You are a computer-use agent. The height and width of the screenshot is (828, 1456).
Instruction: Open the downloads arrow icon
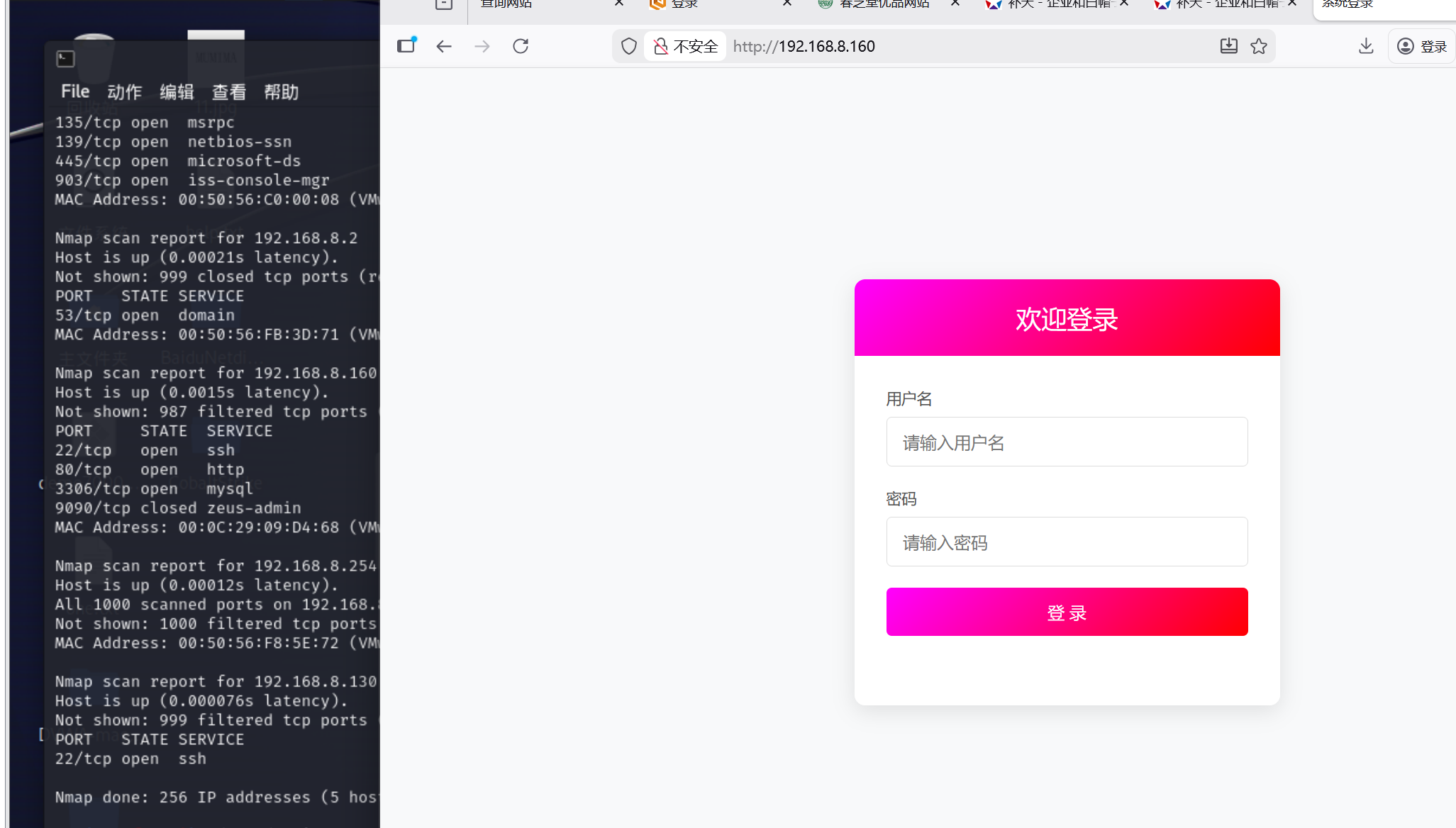click(x=1366, y=47)
